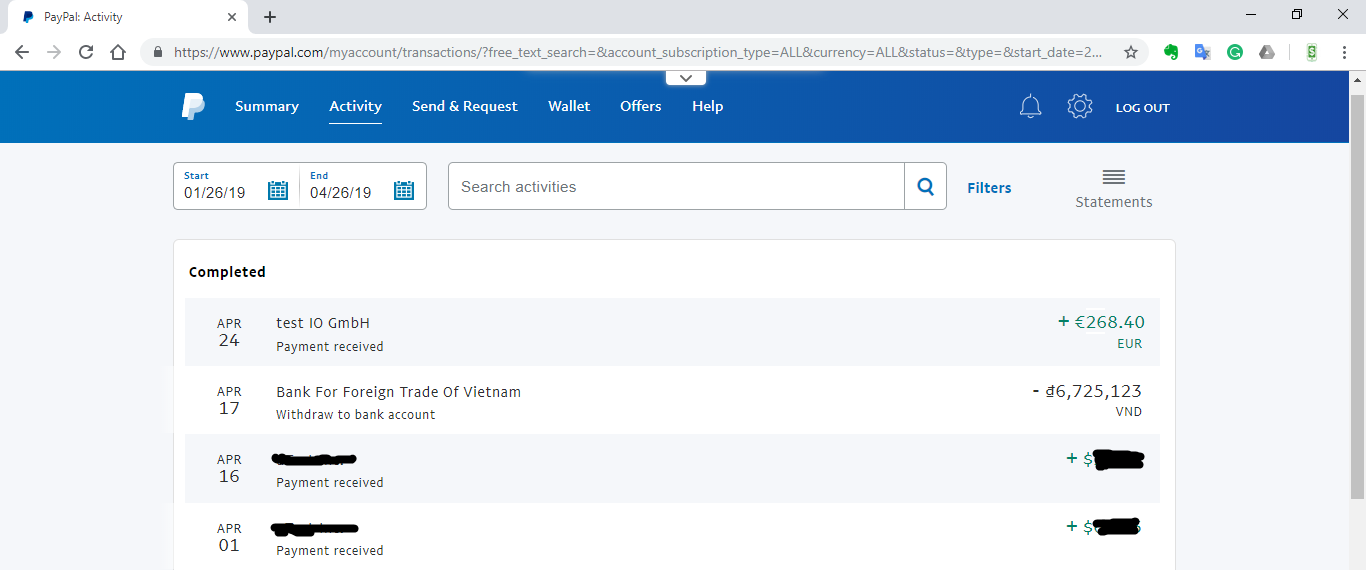This screenshot has height=570, width=1366.
Task: Open the notifications bell
Action: pos(1030,106)
